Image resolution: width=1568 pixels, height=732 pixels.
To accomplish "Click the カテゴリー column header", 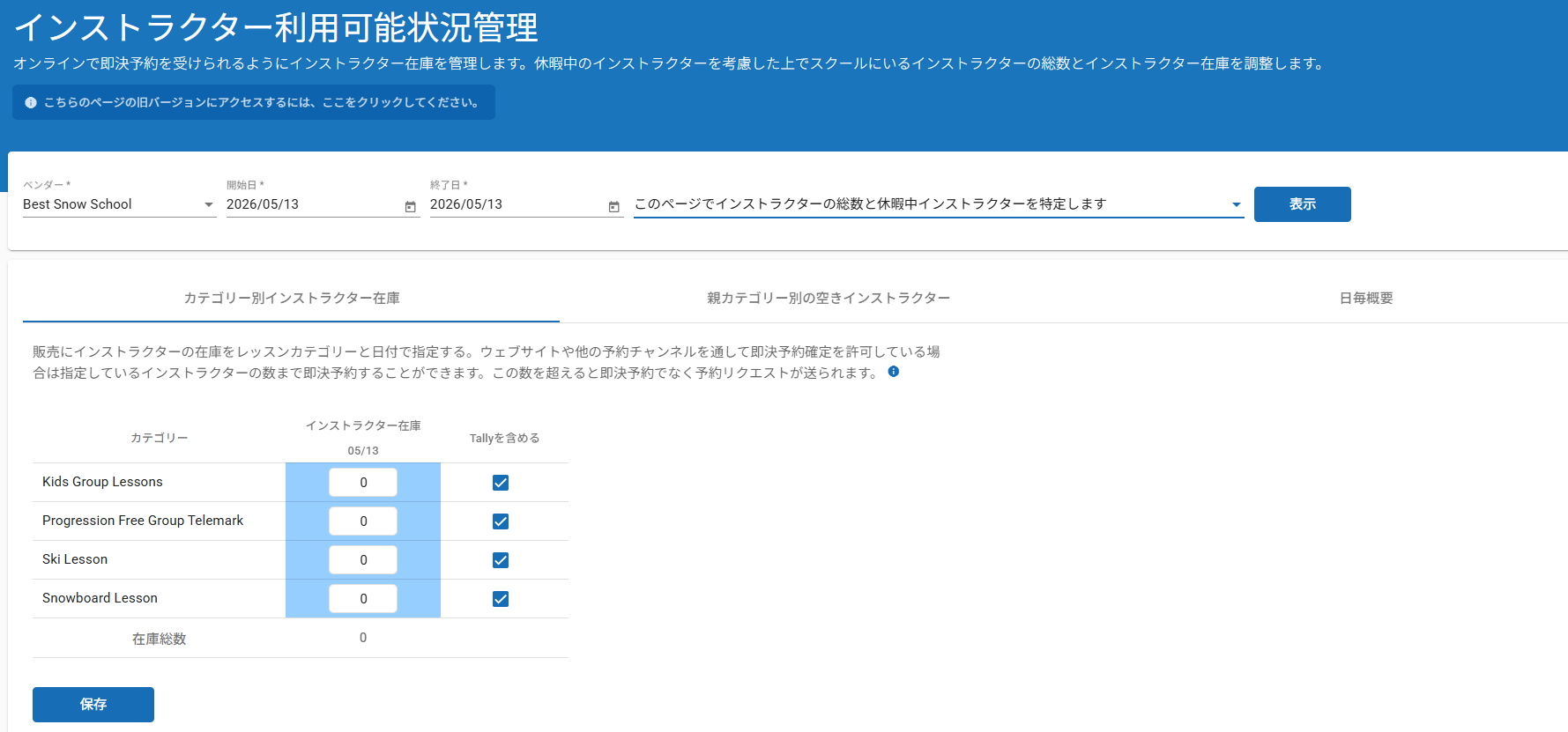I will pos(160,438).
